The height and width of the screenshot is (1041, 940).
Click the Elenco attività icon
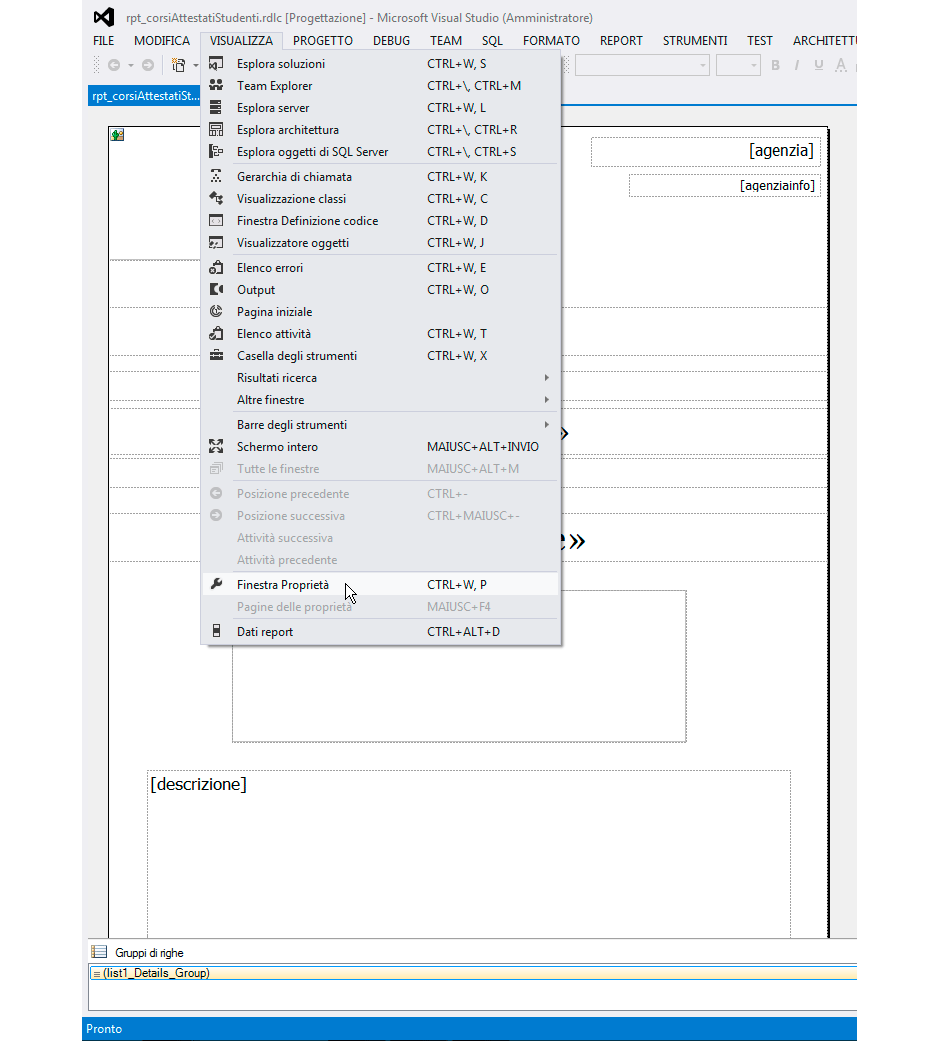(x=216, y=333)
